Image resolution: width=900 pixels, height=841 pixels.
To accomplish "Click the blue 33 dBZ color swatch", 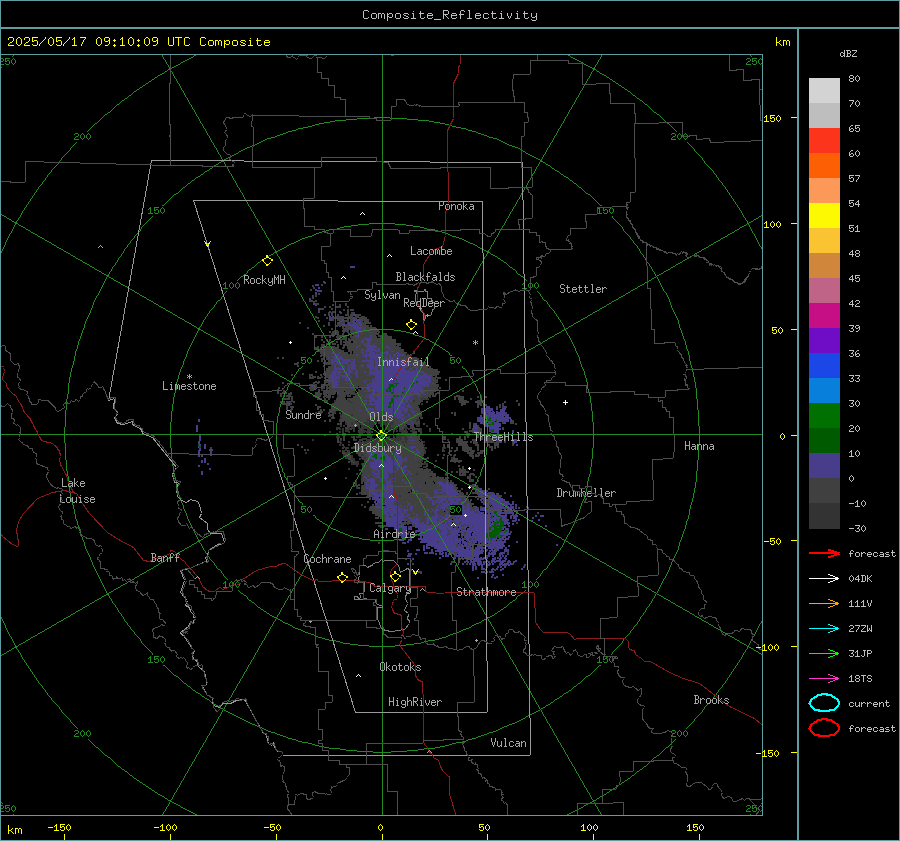I will click(x=824, y=366).
